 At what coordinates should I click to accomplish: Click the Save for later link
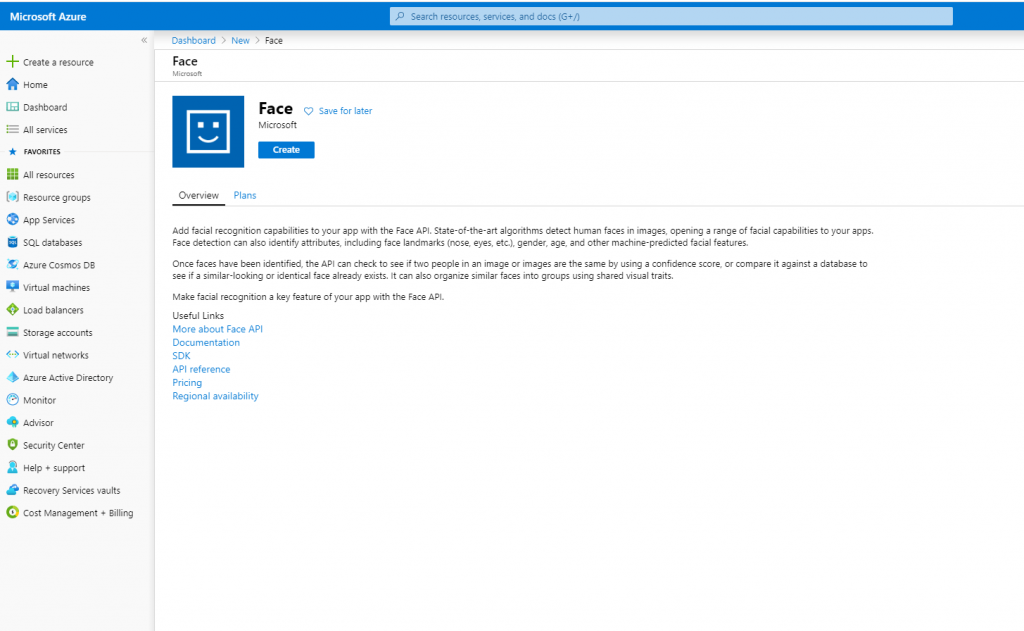[345, 111]
